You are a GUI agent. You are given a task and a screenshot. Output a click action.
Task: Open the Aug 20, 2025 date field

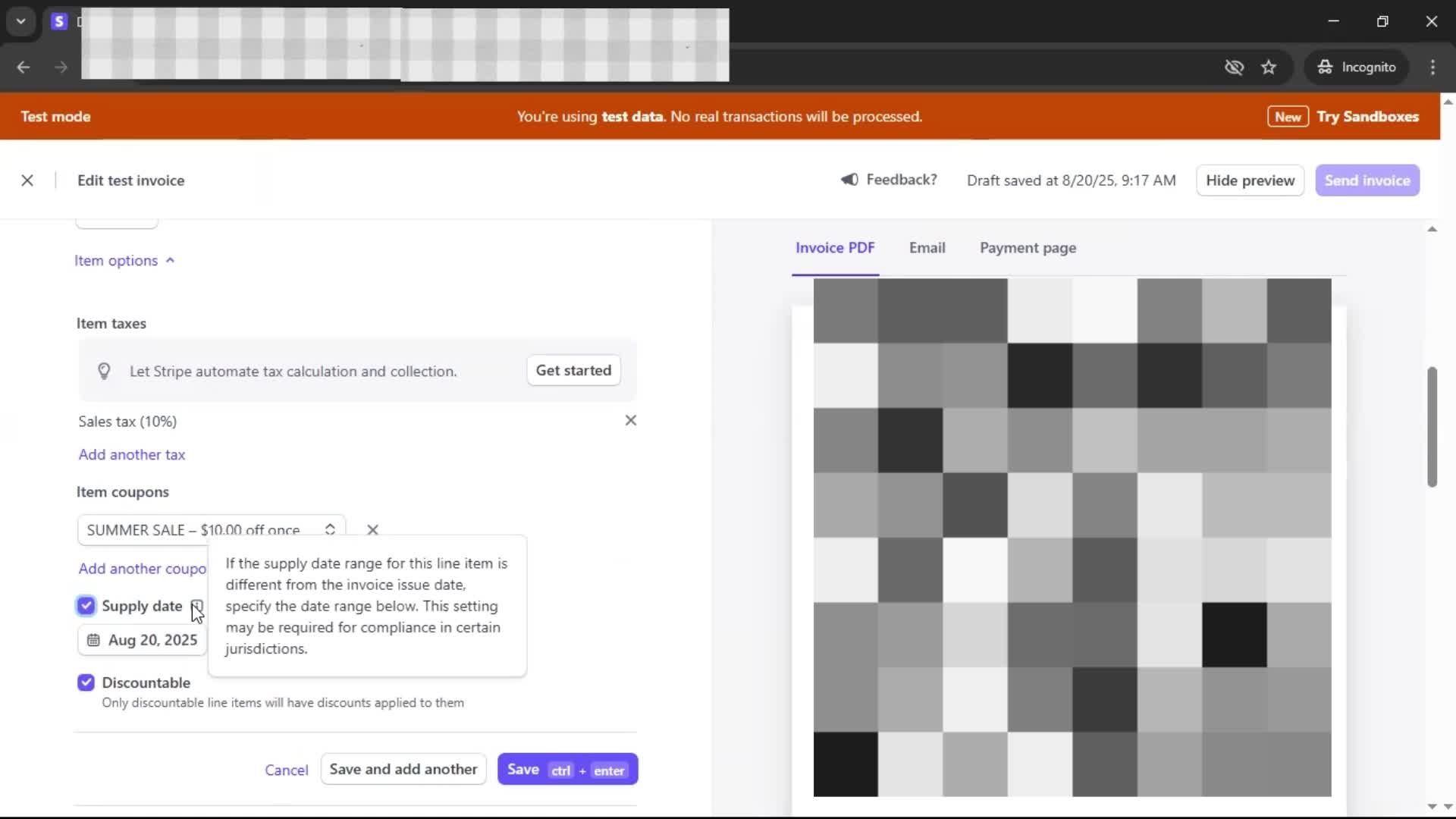pos(143,640)
